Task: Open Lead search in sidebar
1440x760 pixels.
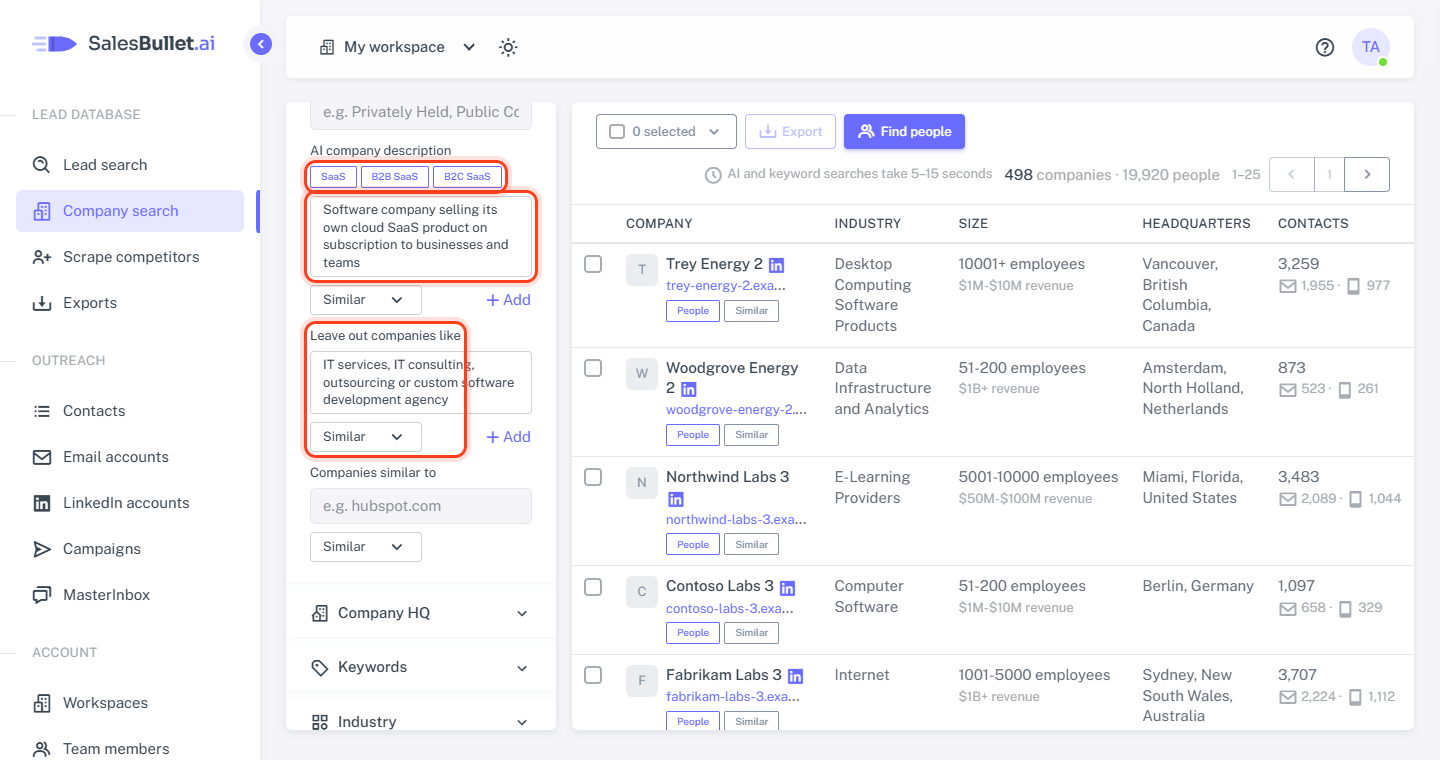Action: pos(130,165)
